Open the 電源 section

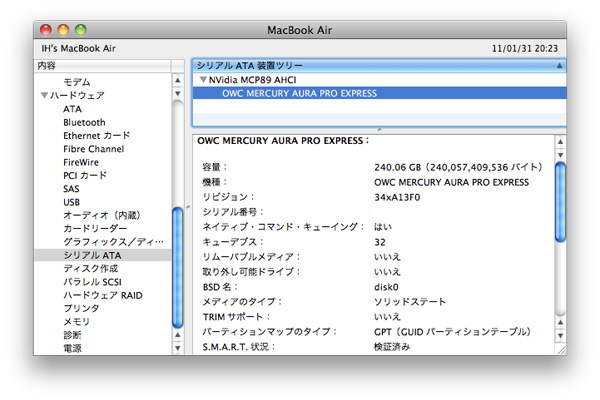[72, 348]
